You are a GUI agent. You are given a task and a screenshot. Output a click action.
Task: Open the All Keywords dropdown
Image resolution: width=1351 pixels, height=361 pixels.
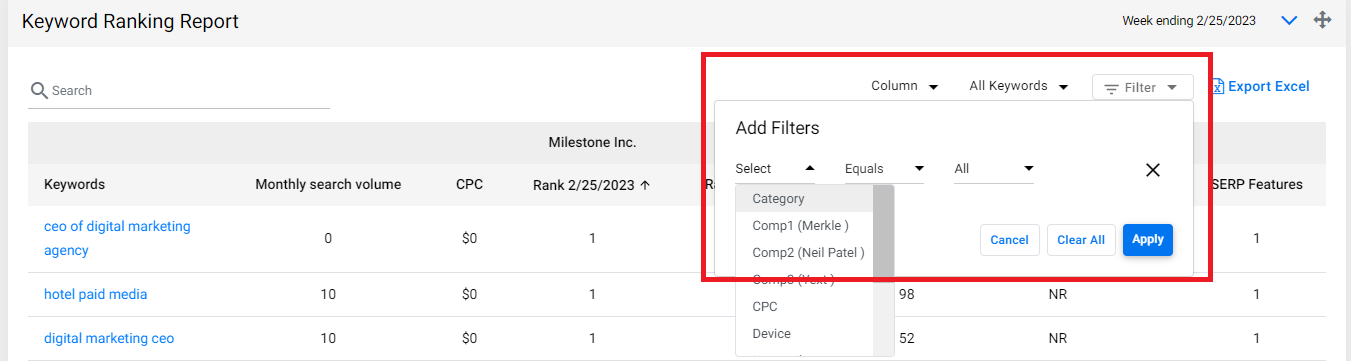point(1019,86)
